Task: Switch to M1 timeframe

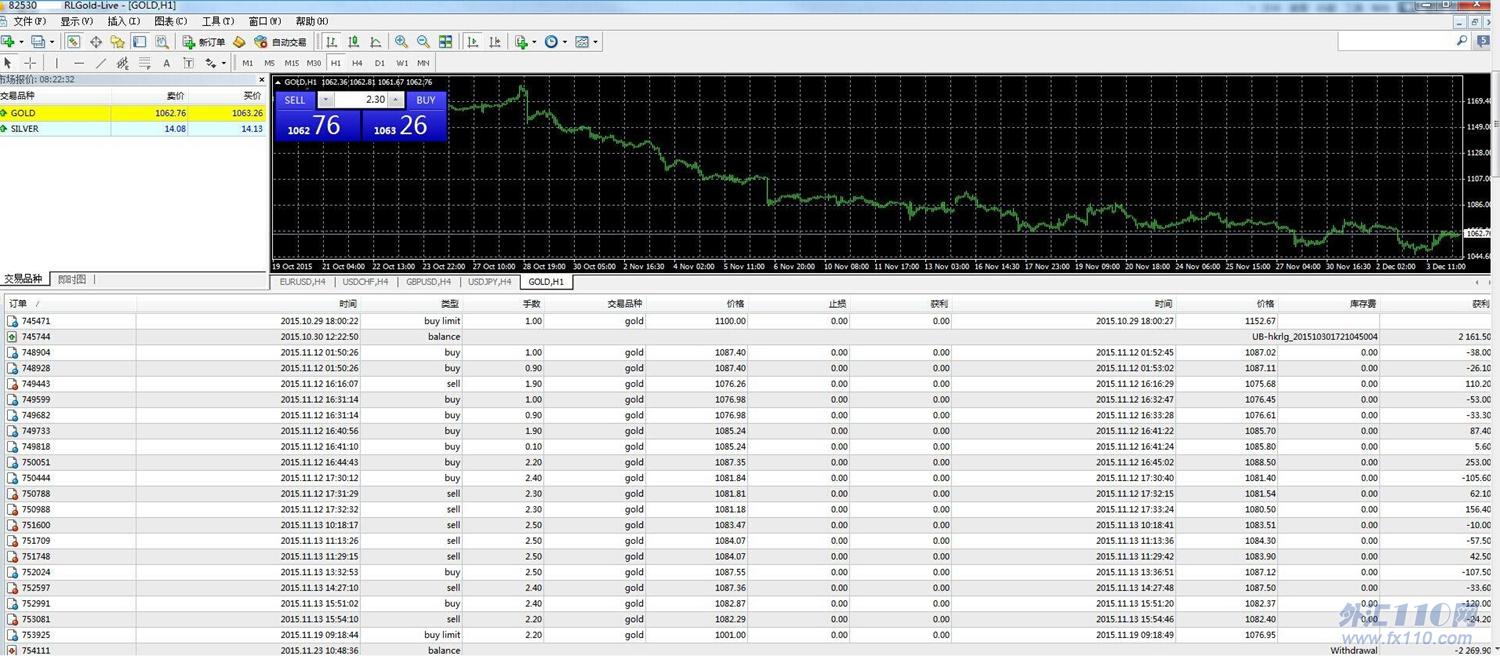Action: point(248,63)
